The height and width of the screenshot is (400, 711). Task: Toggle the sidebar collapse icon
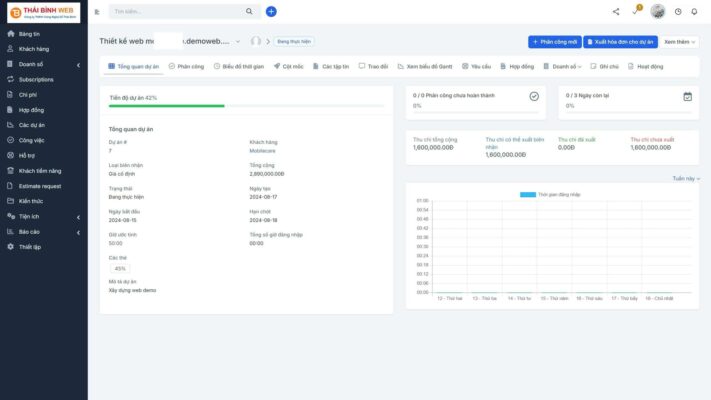click(97, 12)
